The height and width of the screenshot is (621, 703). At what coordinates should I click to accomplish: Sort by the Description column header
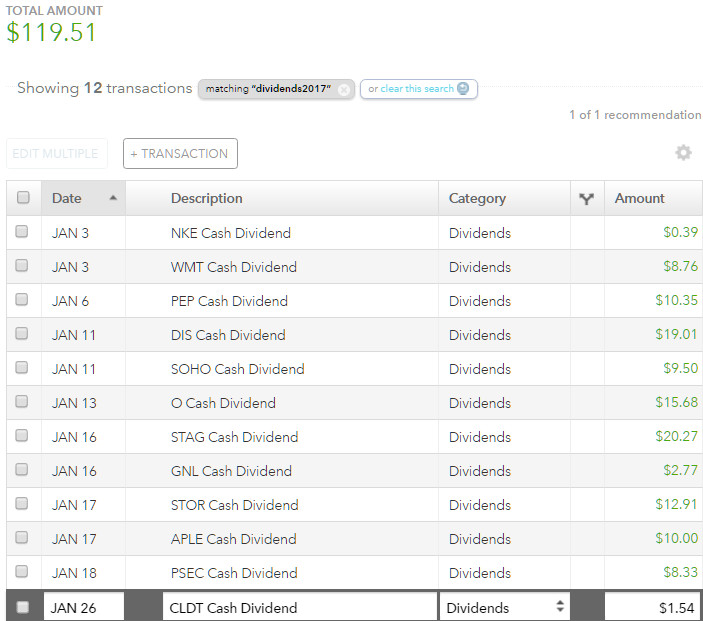pyautogui.click(x=207, y=198)
